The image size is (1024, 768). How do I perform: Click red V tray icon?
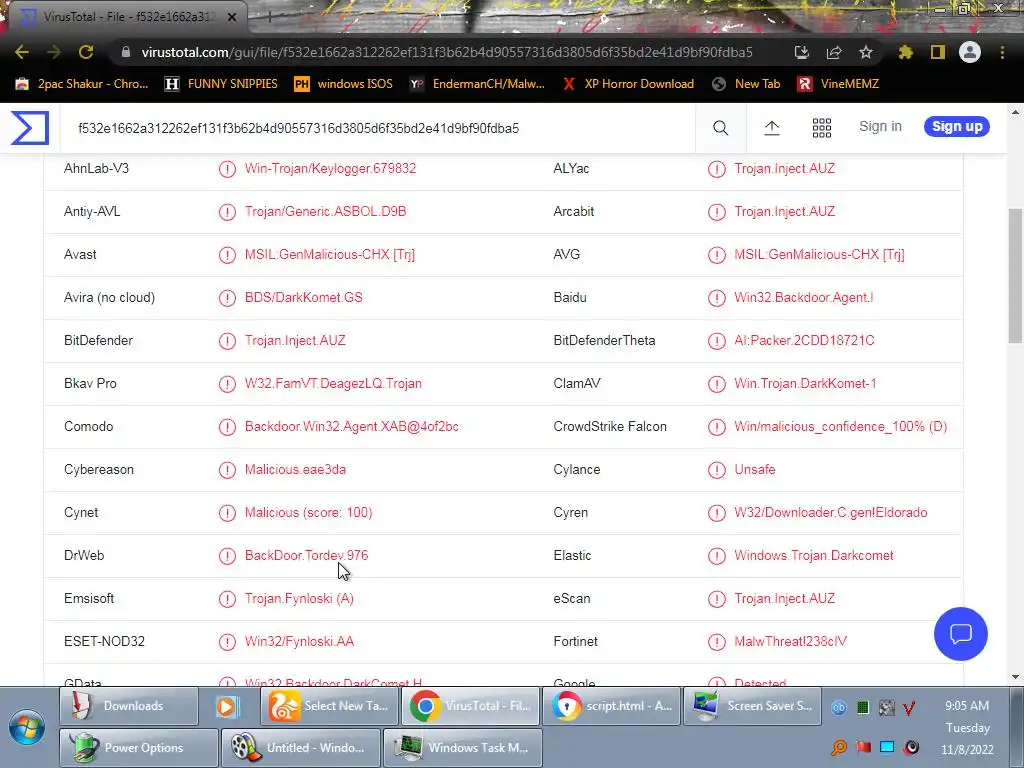(x=909, y=707)
